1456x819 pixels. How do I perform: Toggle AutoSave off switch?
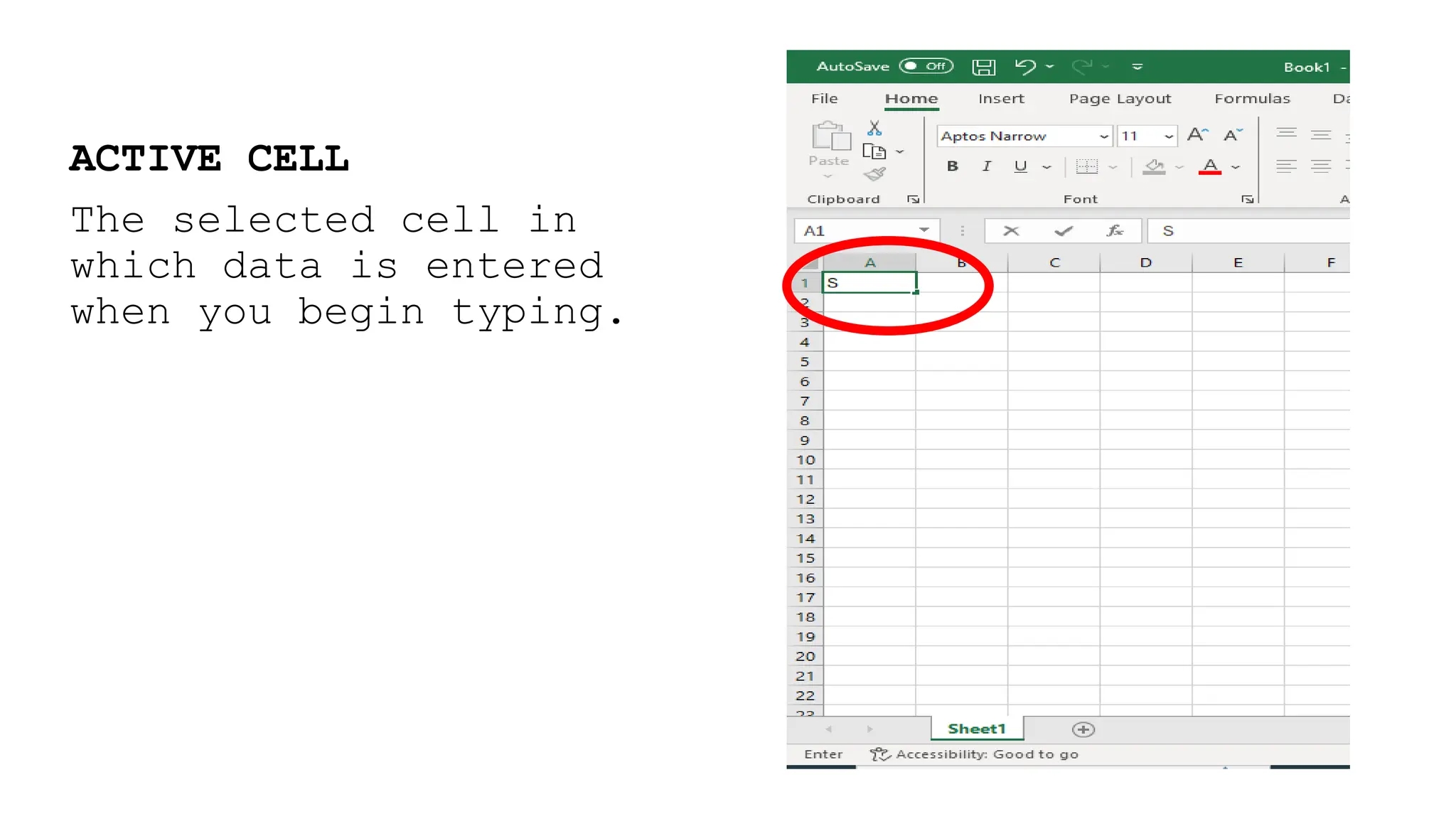click(x=925, y=65)
